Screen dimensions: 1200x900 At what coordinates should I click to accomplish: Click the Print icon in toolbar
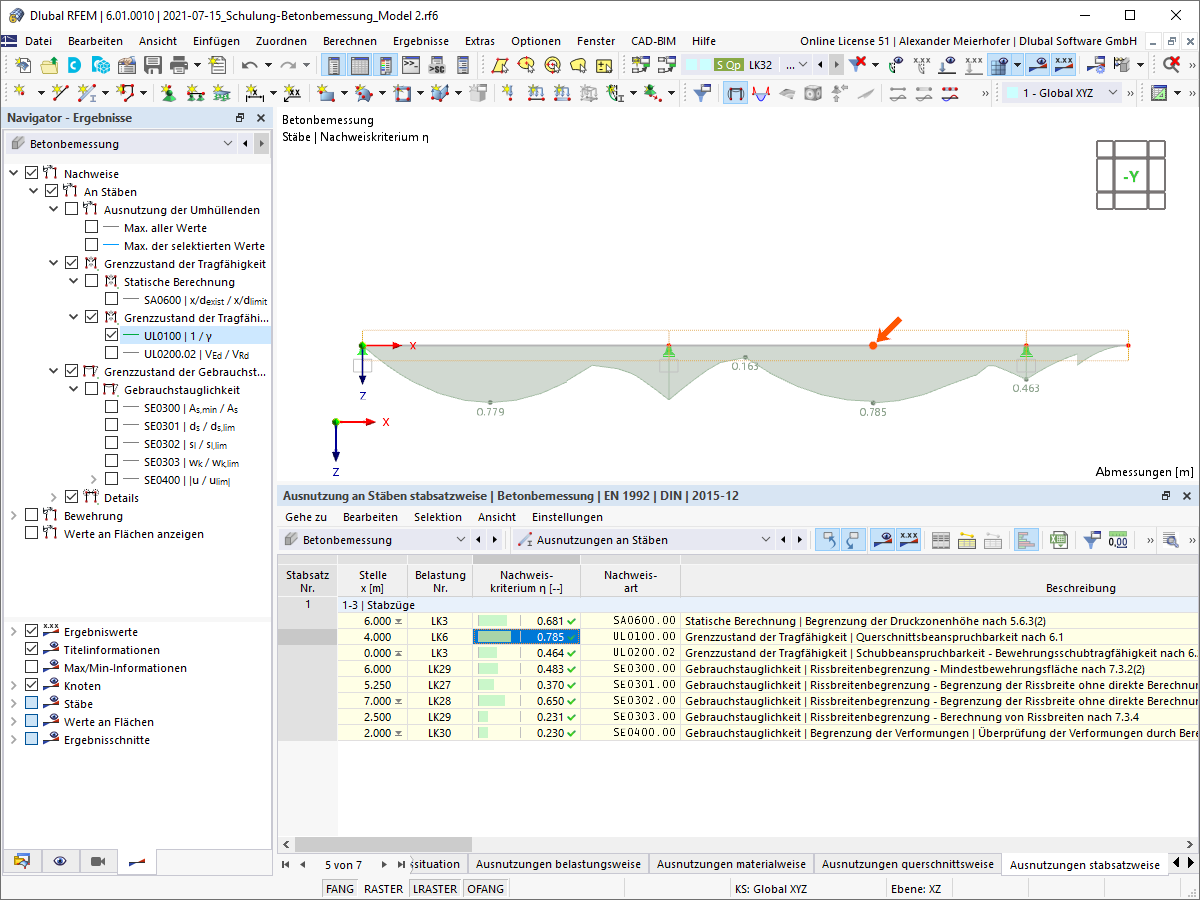(179, 65)
